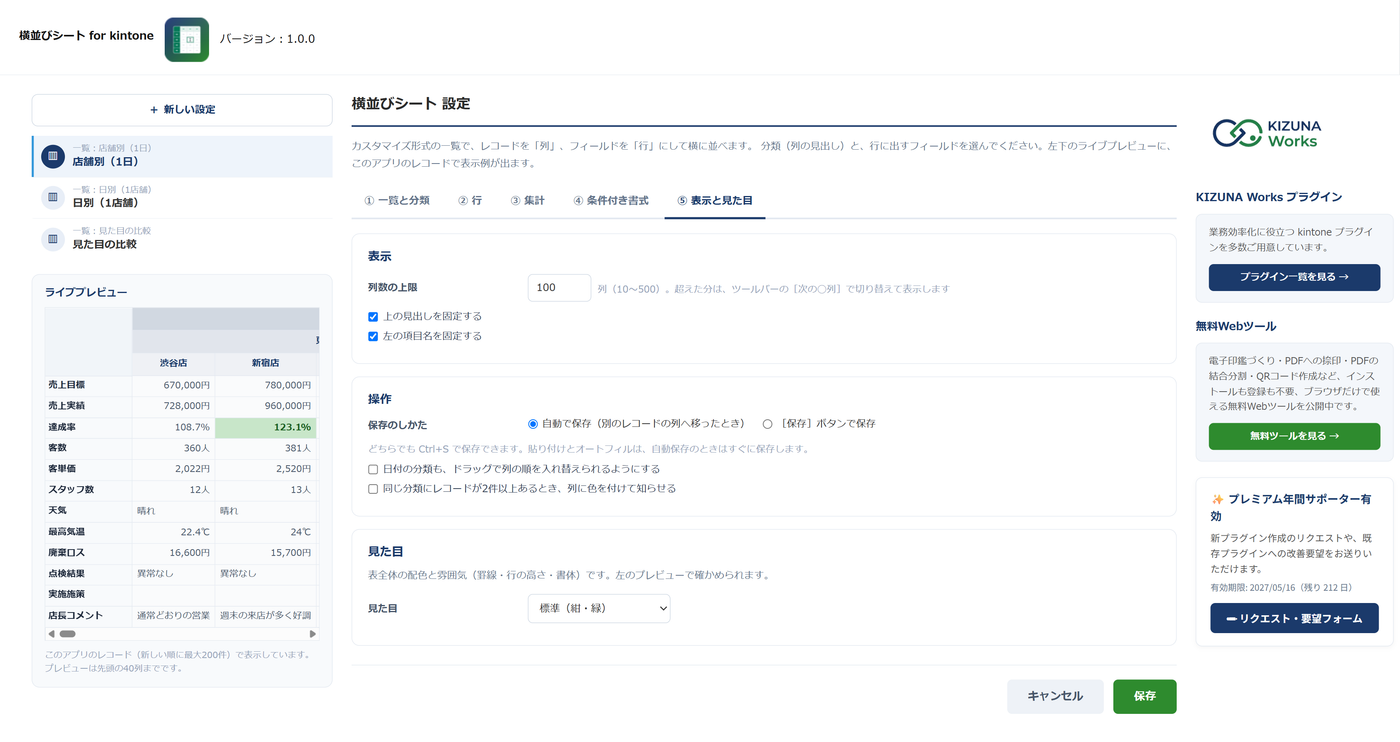Open the 見た目 theme dropdown

[x=599, y=608]
